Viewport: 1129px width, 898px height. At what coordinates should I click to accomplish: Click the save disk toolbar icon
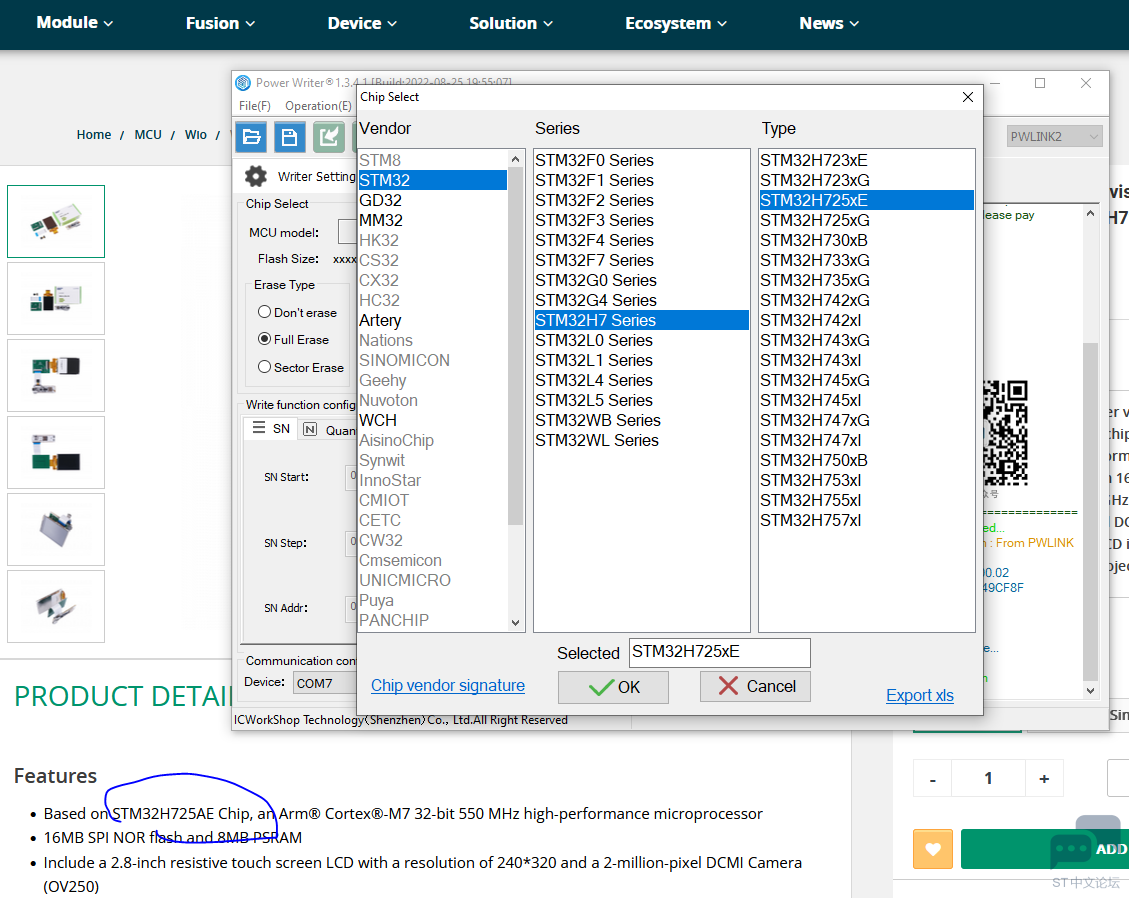[289, 137]
